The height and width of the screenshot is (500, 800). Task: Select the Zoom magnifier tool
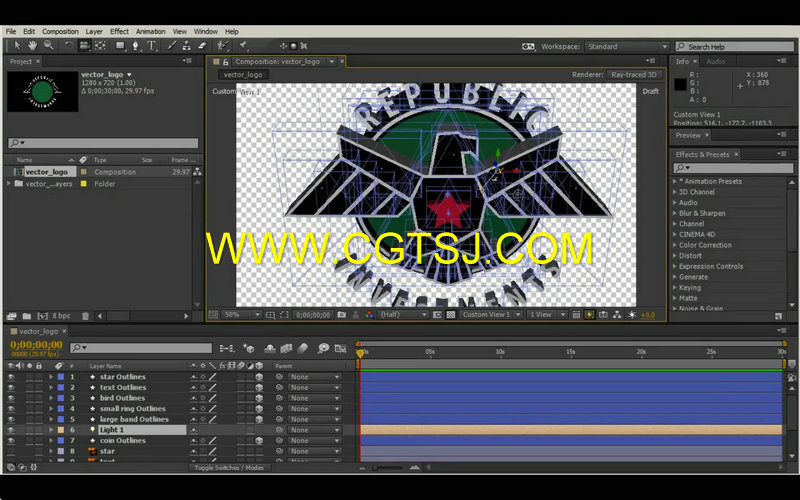tap(48, 46)
